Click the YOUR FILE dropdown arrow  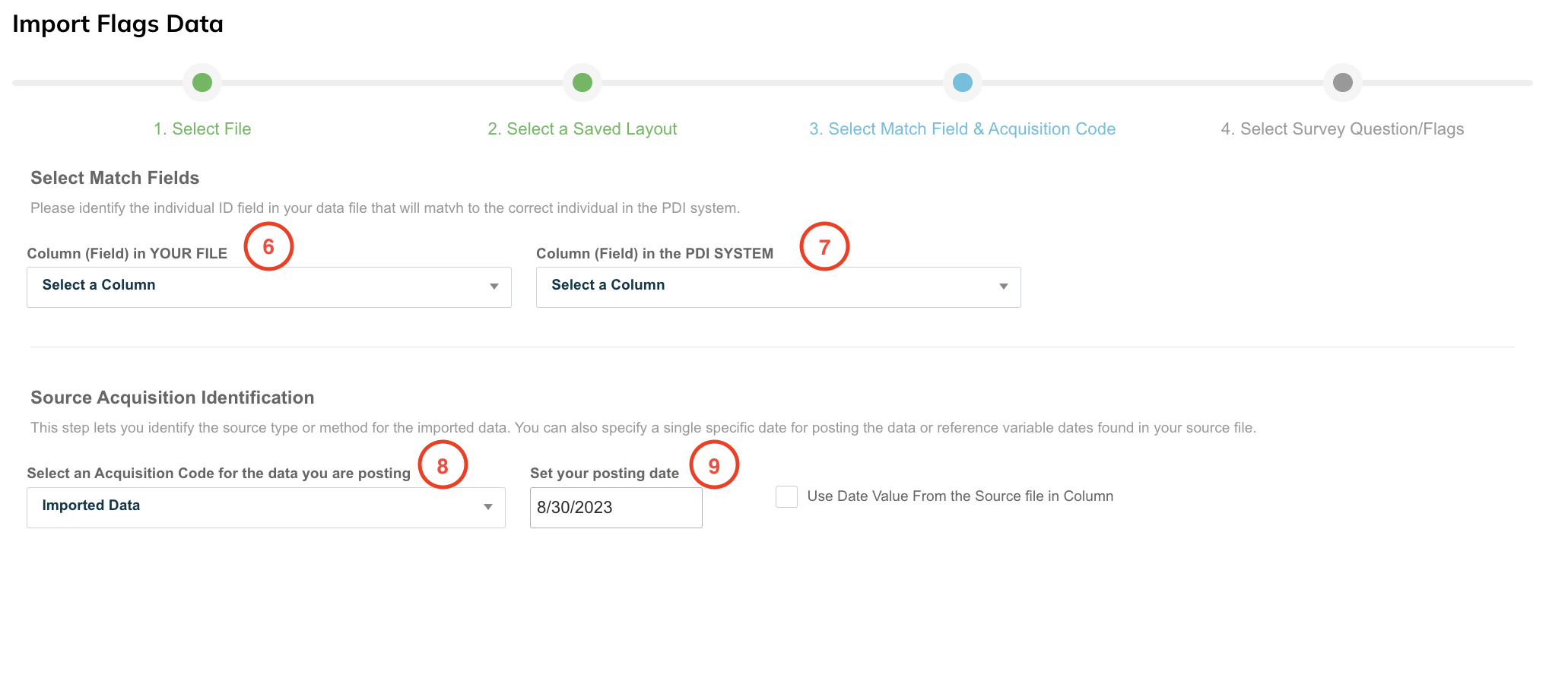[x=494, y=287]
